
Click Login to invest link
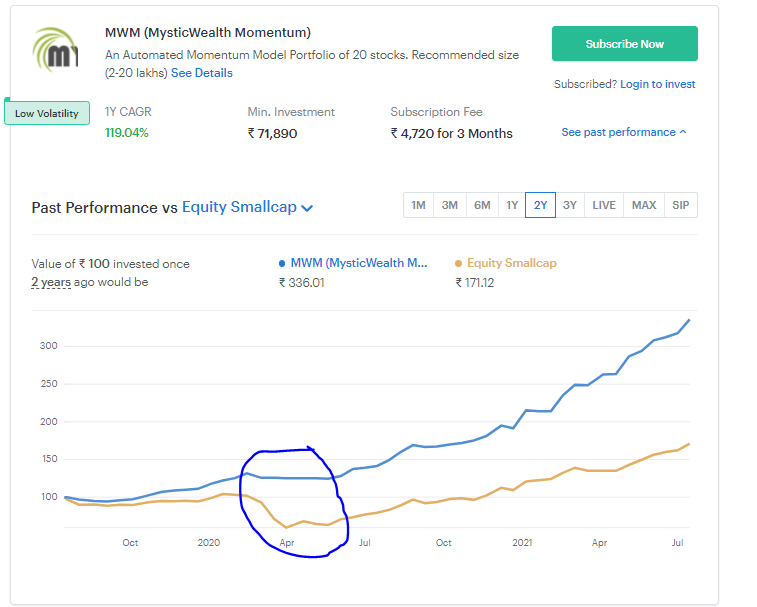(658, 84)
